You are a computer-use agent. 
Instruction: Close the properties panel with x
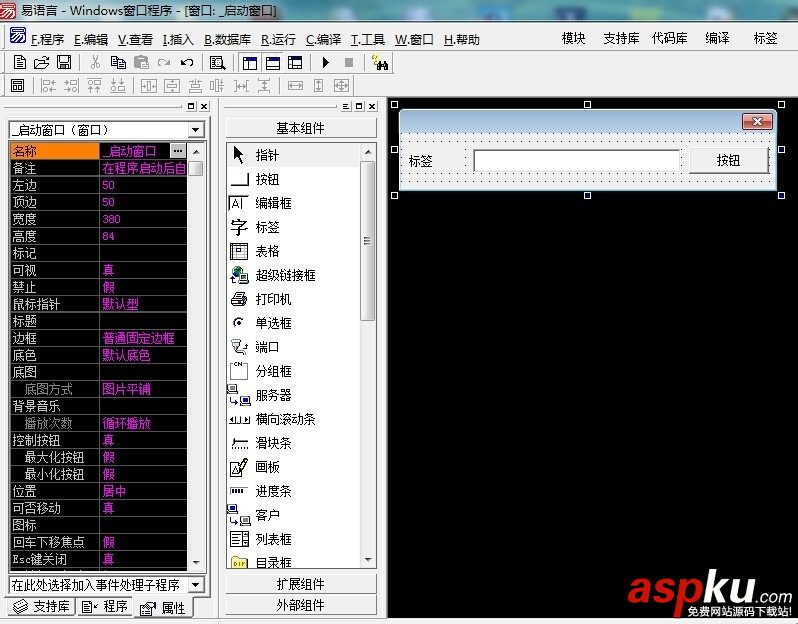point(204,106)
